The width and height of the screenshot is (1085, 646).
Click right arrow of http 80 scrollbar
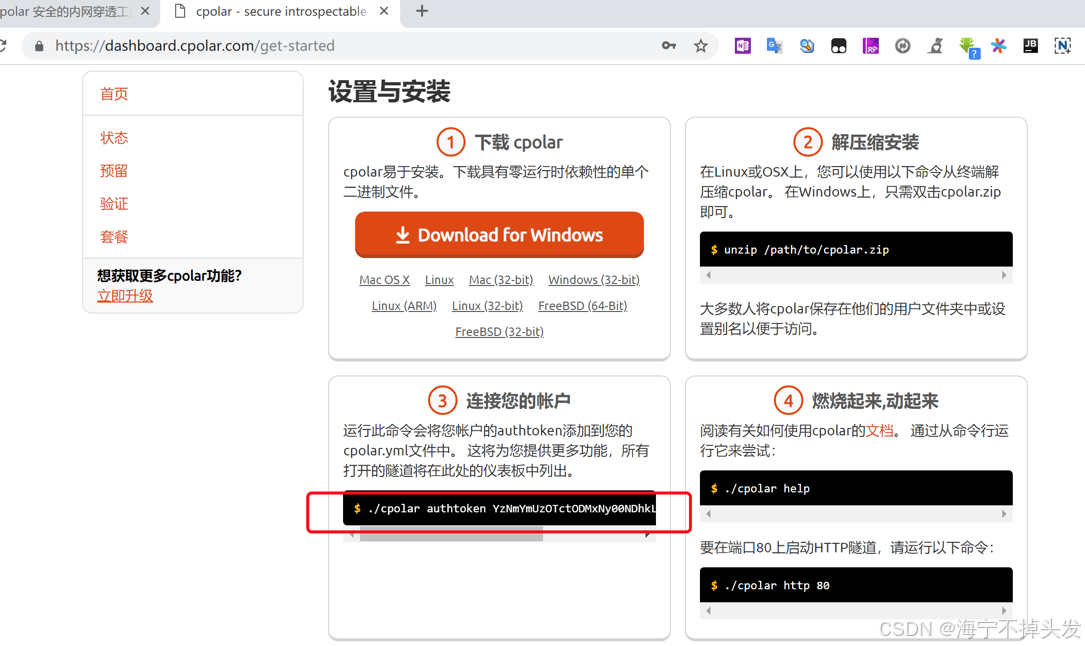tap(1004, 611)
